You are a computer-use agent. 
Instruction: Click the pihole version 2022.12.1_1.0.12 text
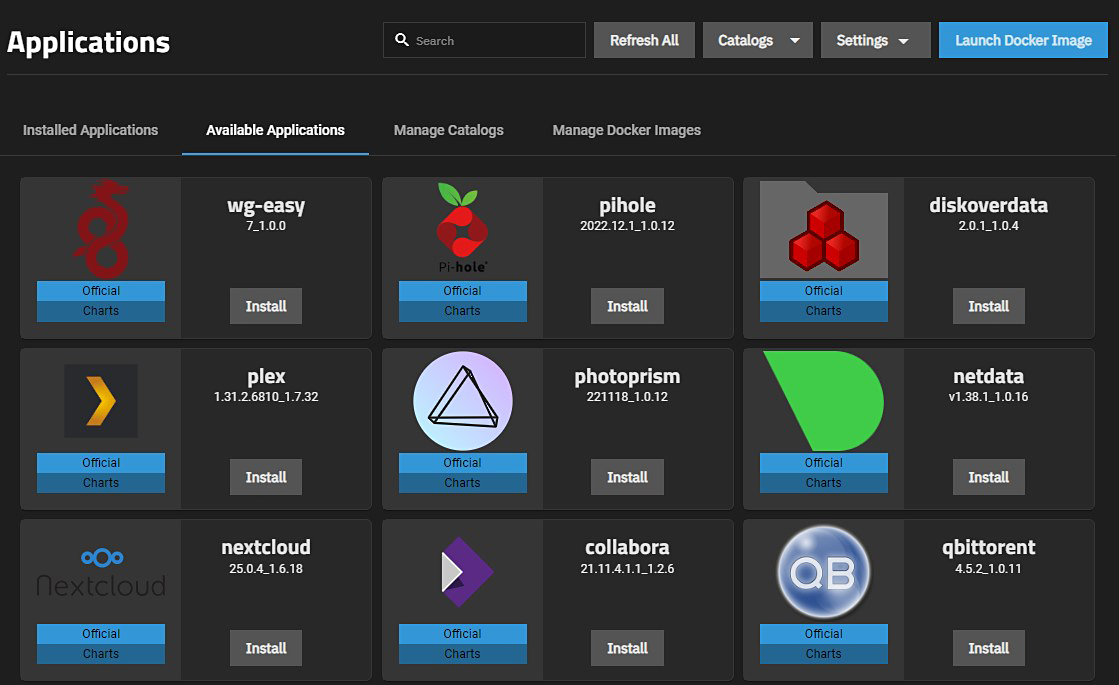627,225
